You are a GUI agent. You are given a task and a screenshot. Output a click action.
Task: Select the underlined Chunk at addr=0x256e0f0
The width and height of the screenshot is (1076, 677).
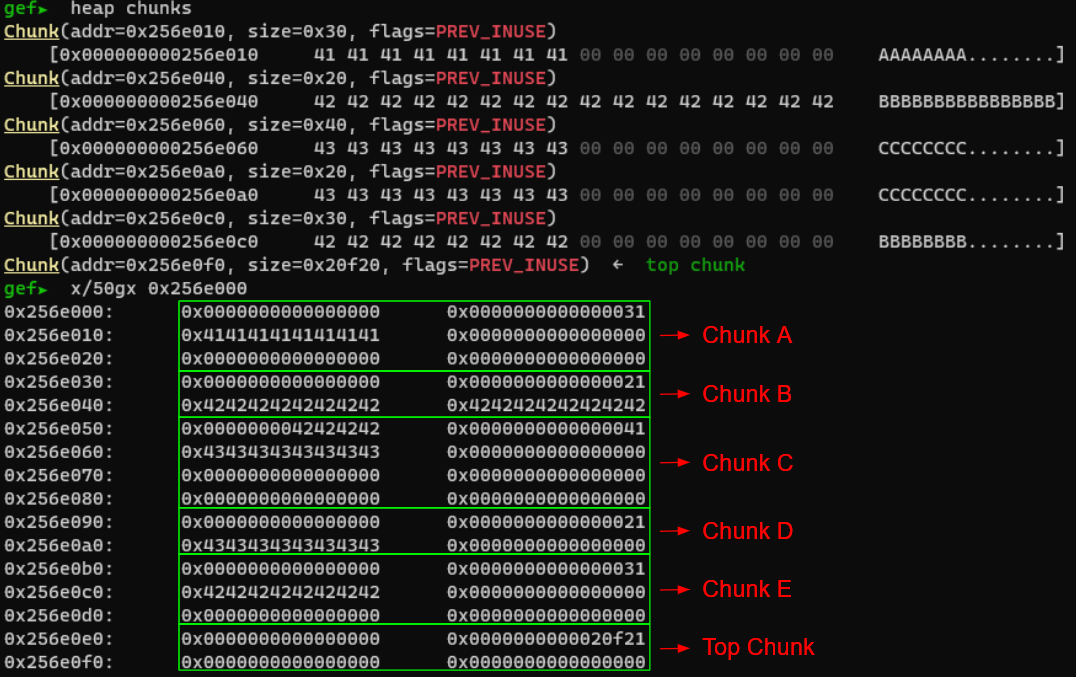[x=30, y=265]
